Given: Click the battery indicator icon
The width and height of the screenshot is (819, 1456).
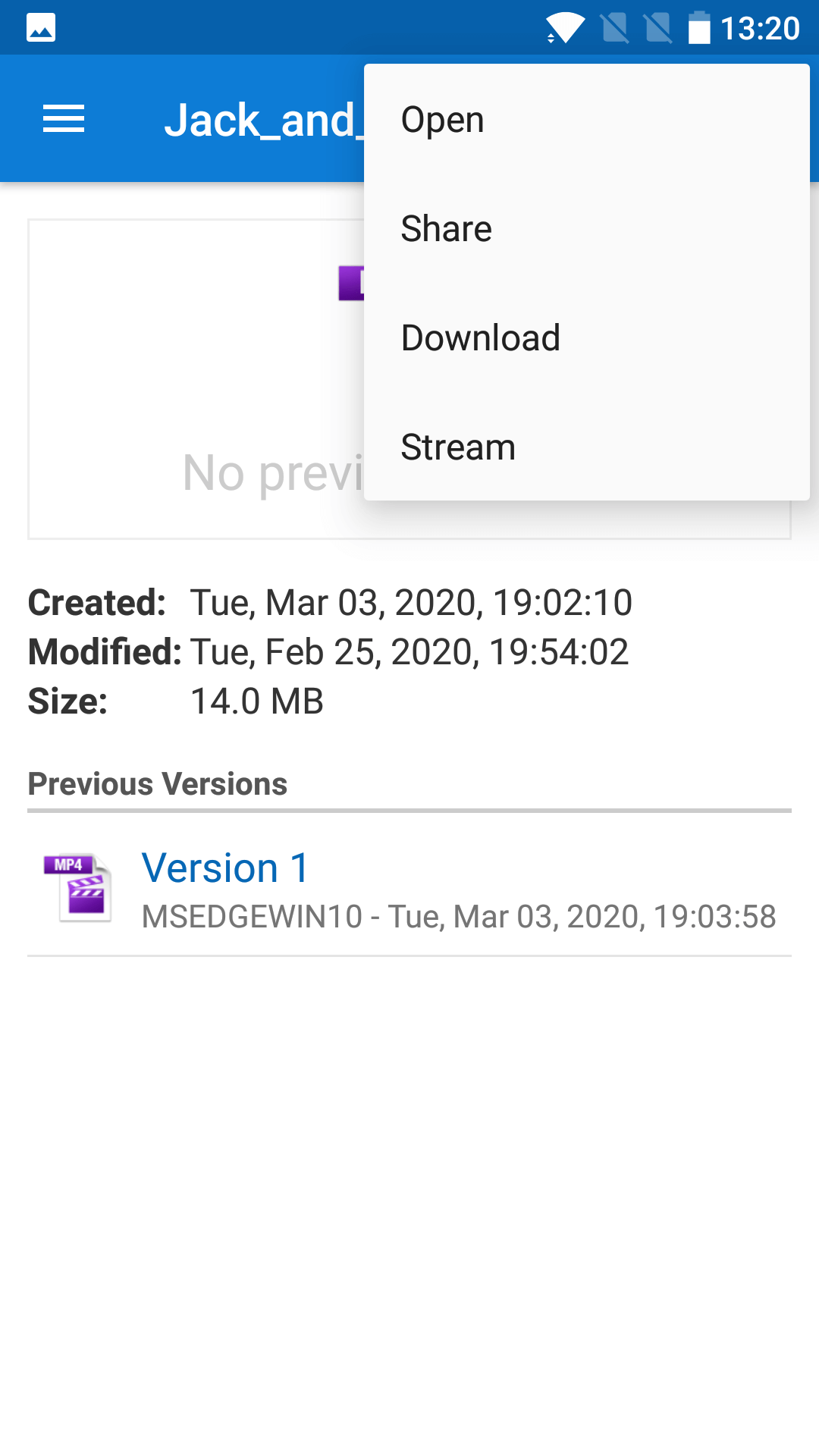Looking at the screenshot, I should point(699,29).
